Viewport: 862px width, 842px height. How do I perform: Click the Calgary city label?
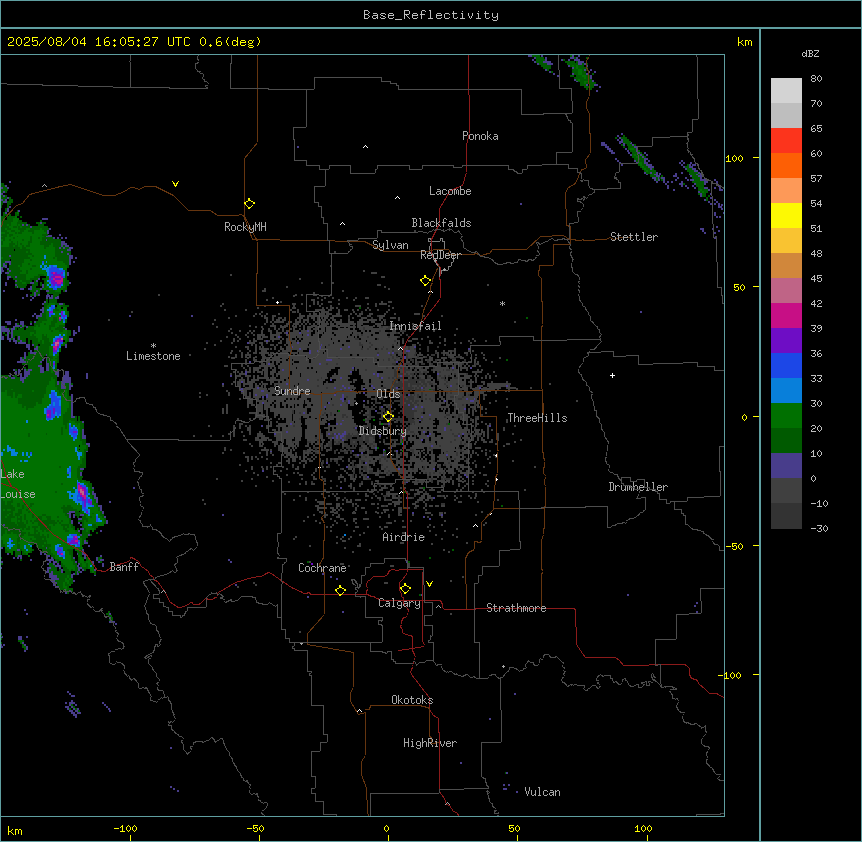[x=400, y=603]
